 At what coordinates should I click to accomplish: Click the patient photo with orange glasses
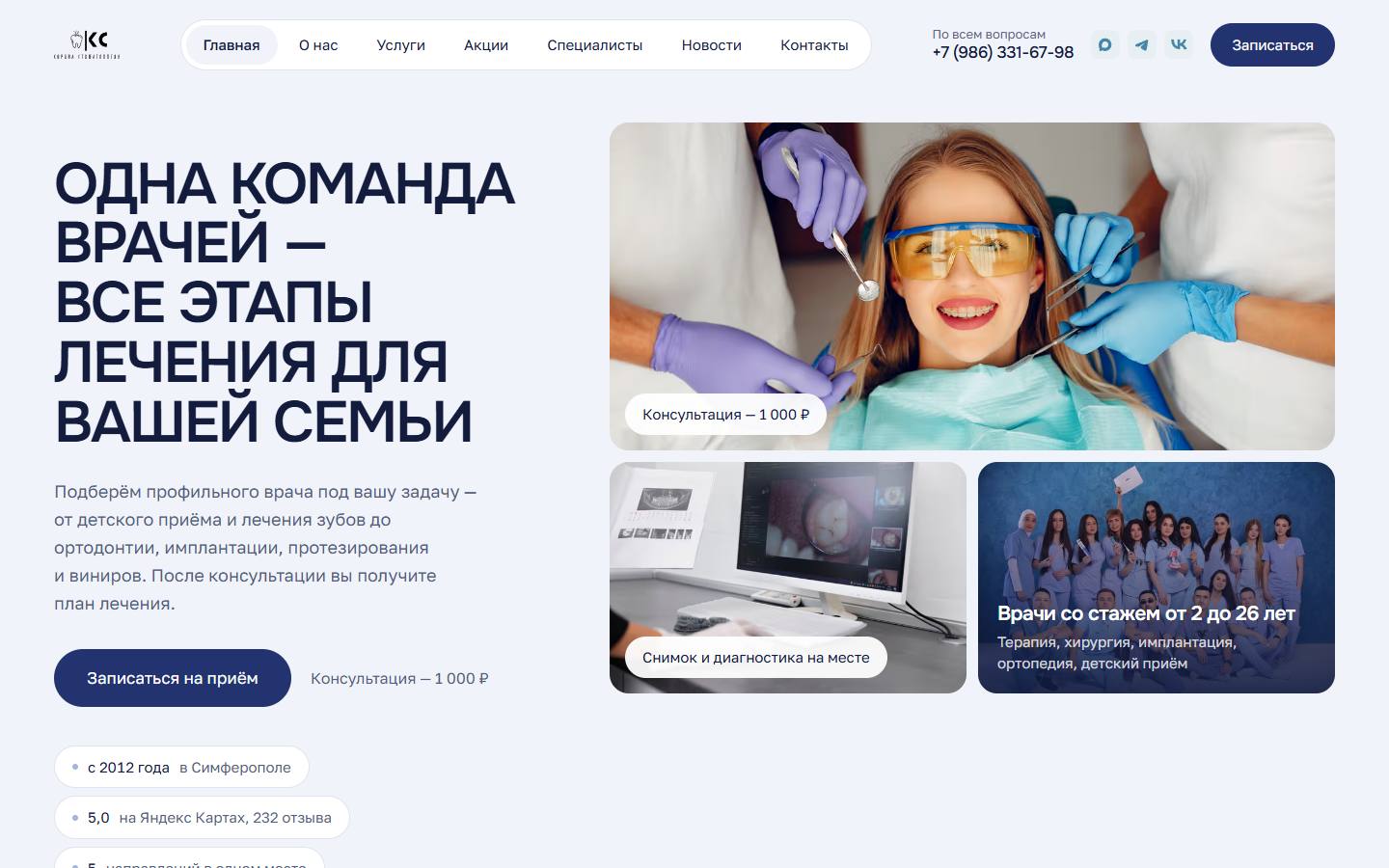pos(972,285)
